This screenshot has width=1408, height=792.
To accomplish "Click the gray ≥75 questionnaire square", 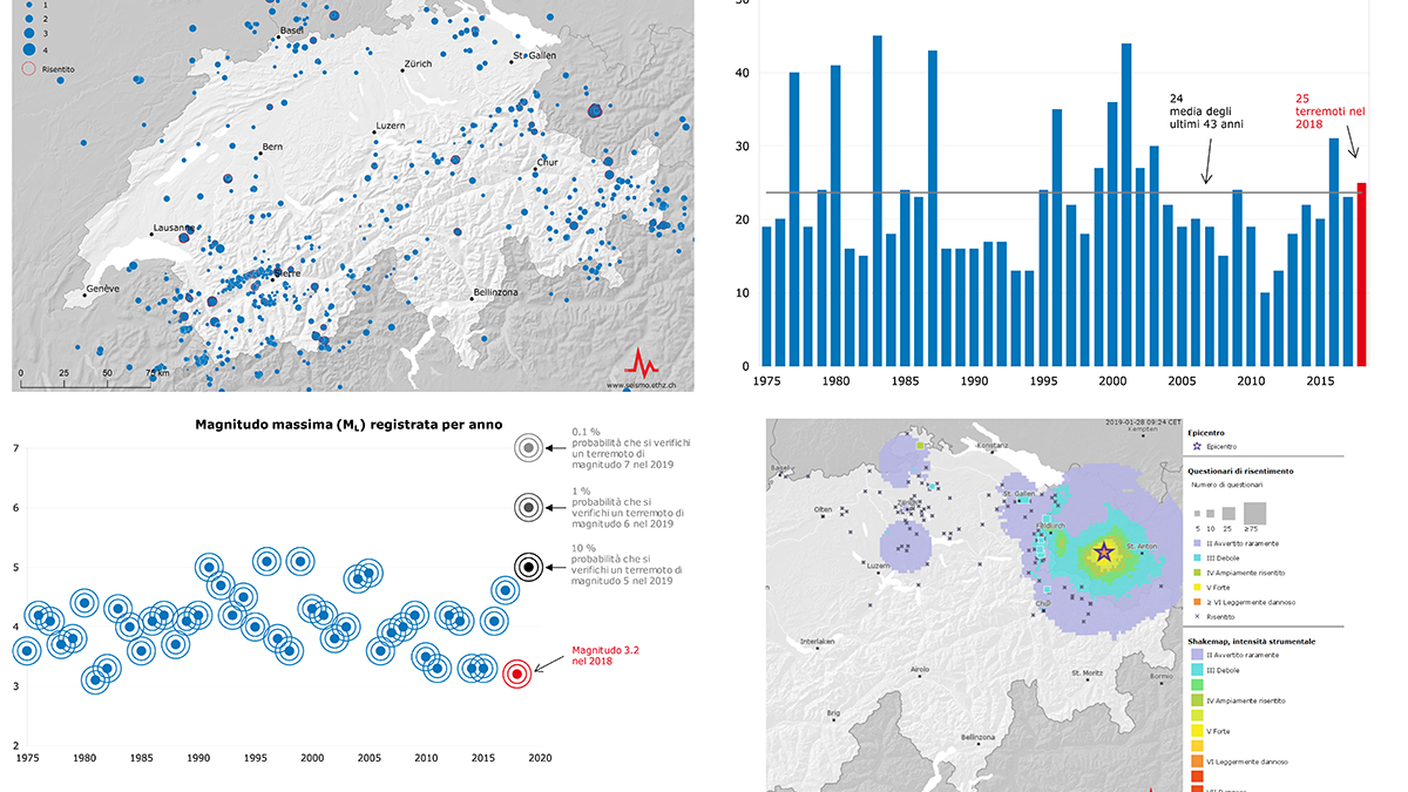I will 1256,513.
